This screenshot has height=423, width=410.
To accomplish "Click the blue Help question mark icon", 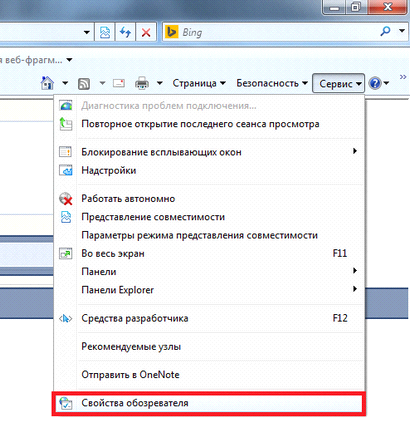I will coord(375,83).
